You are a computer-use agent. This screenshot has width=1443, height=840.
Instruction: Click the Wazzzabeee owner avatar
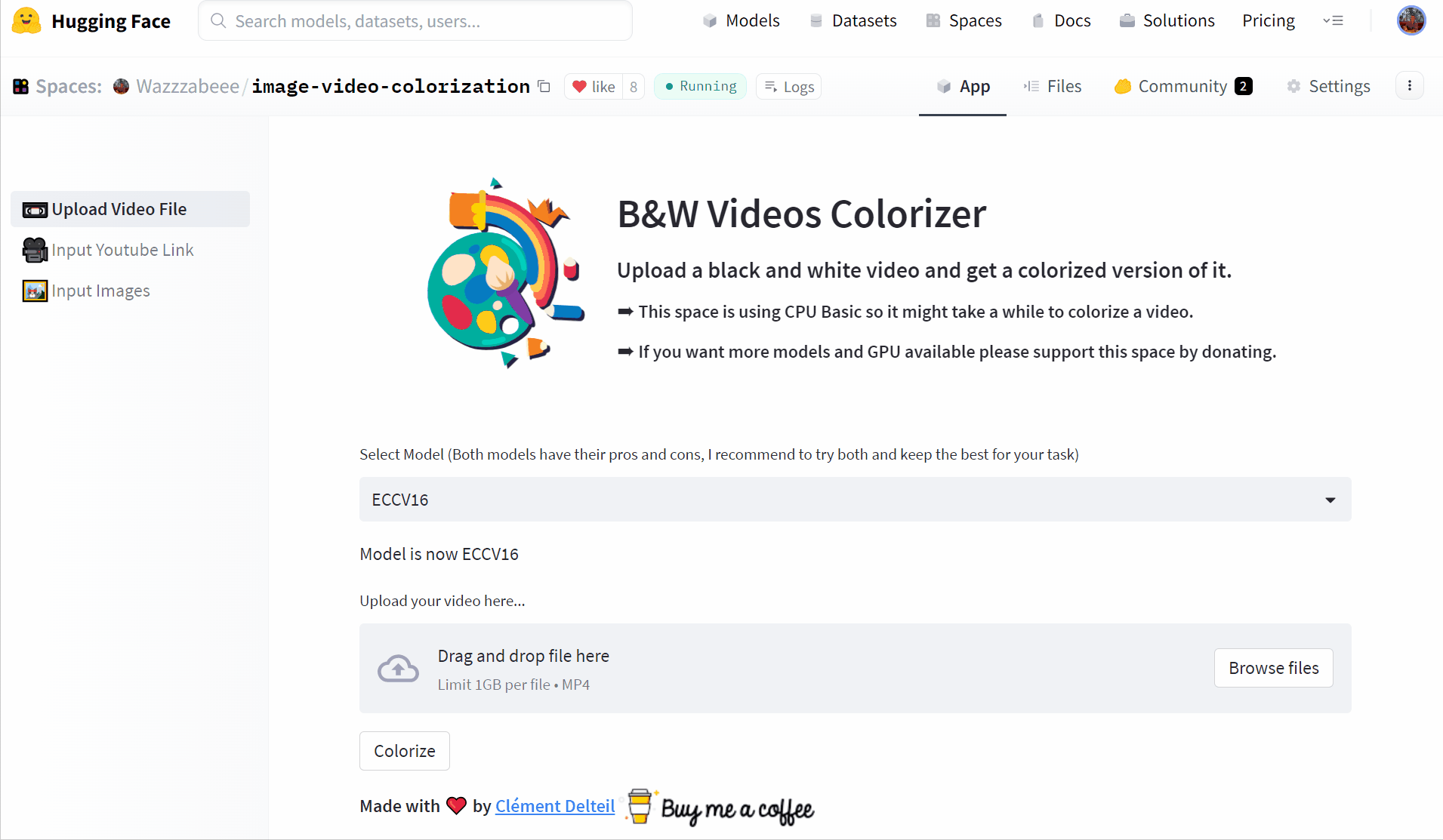point(121,87)
